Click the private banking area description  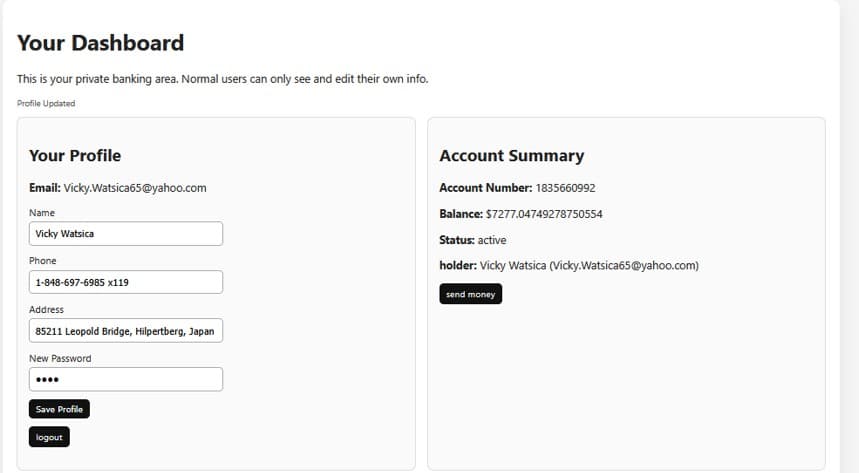[x=222, y=79]
